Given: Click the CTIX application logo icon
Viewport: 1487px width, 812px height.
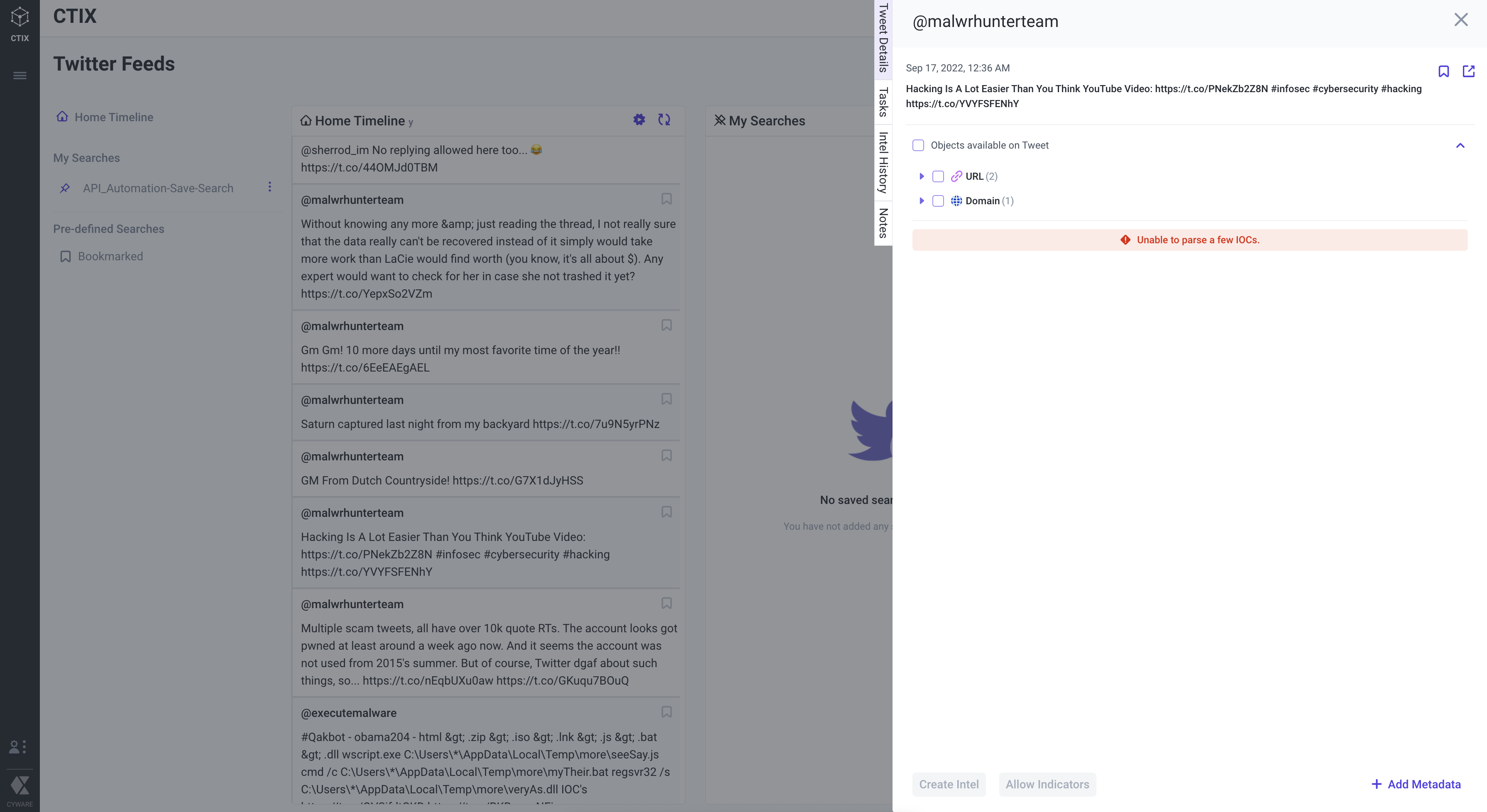Looking at the screenshot, I should [x=19, y=17].
